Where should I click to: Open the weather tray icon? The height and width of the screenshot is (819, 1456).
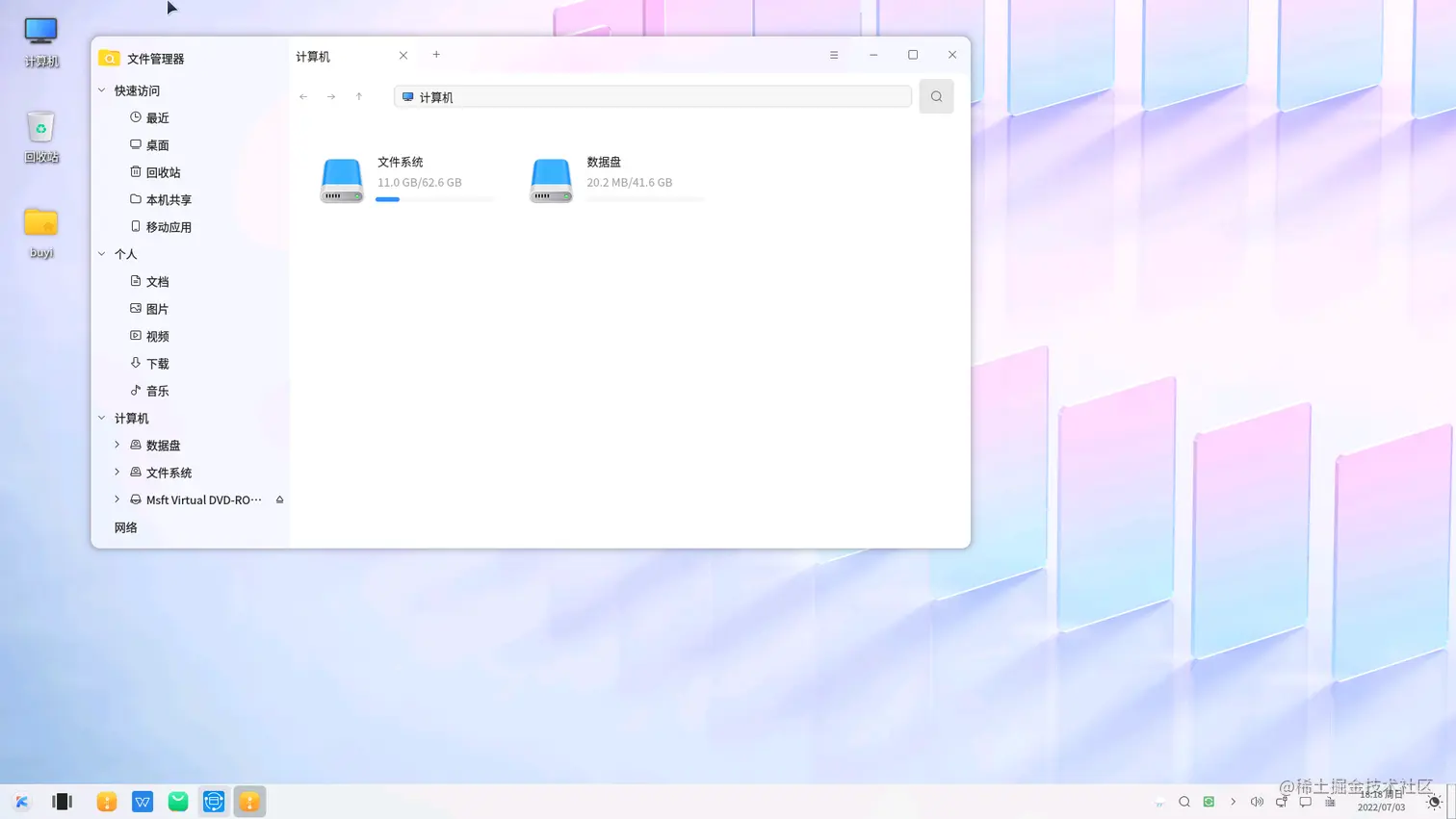[x=1160, y=802]
